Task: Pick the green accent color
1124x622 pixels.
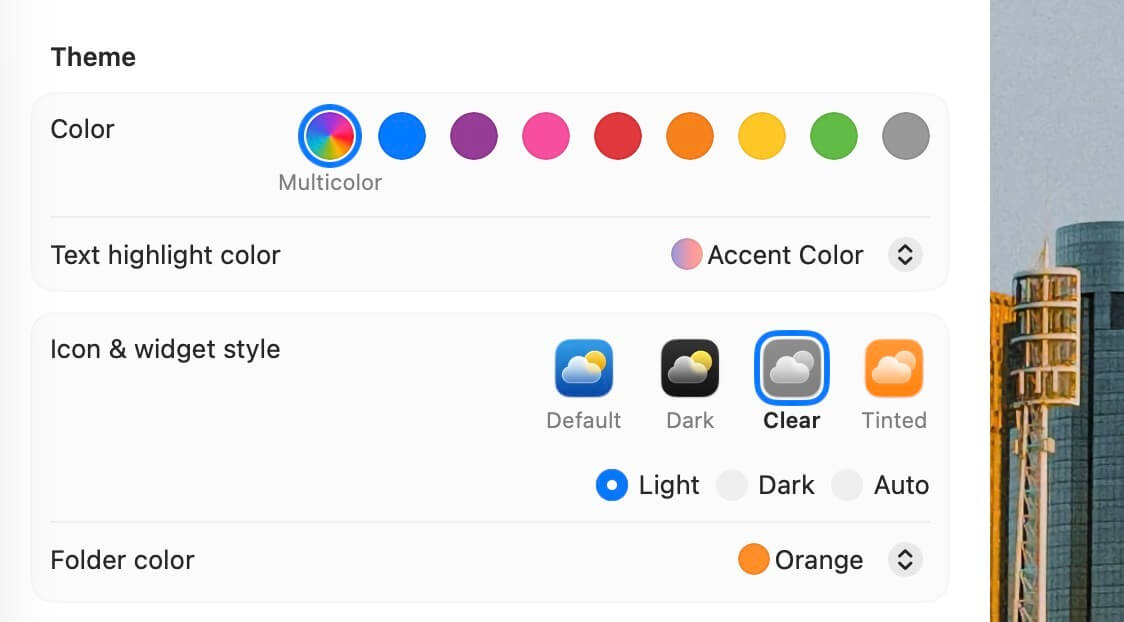Action: [834, 136]
